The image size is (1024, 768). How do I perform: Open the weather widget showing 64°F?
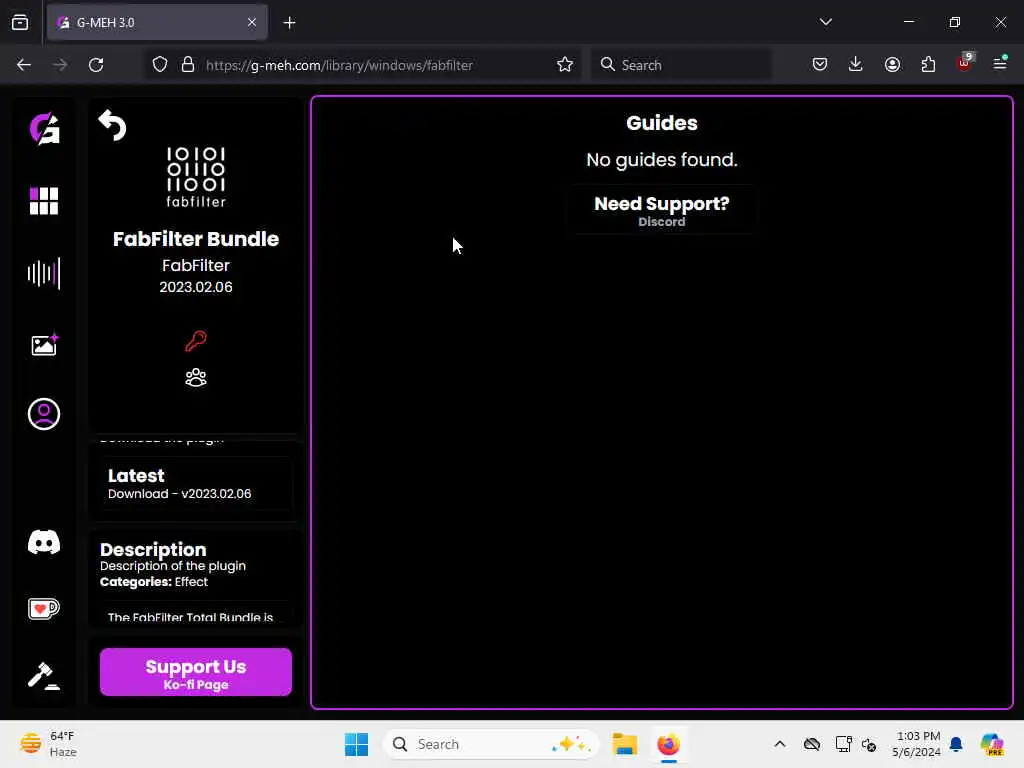point(48,744)
